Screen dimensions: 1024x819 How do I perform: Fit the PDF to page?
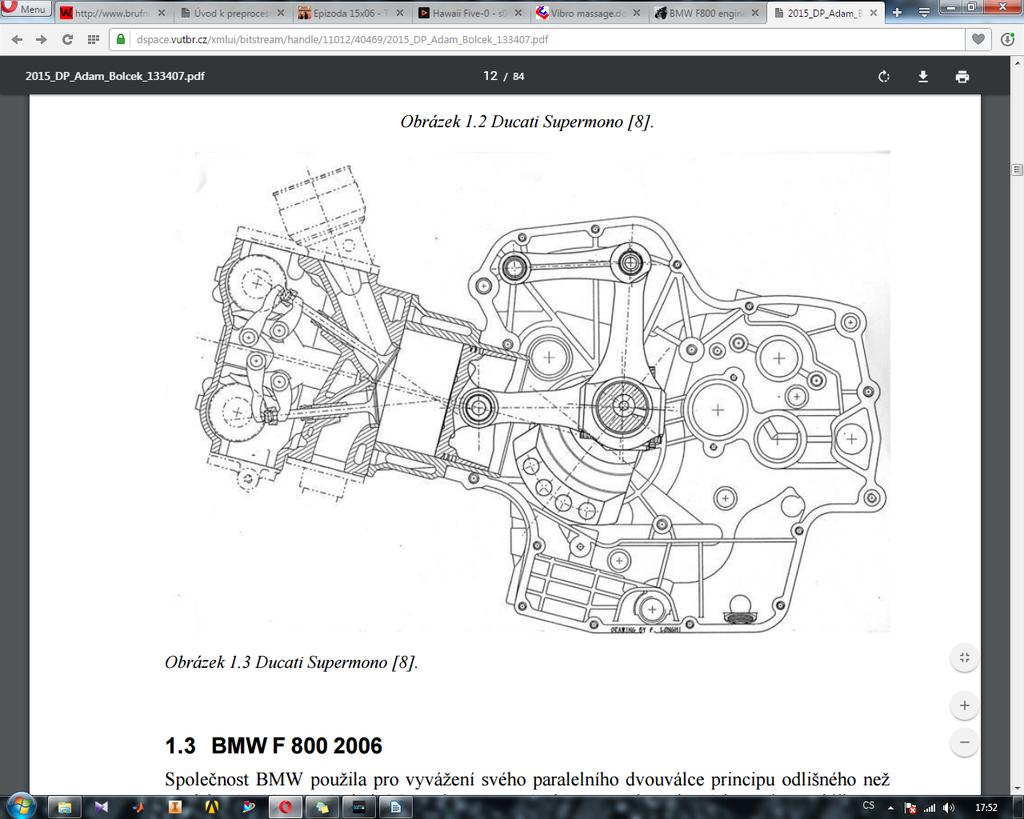[965, 658]
